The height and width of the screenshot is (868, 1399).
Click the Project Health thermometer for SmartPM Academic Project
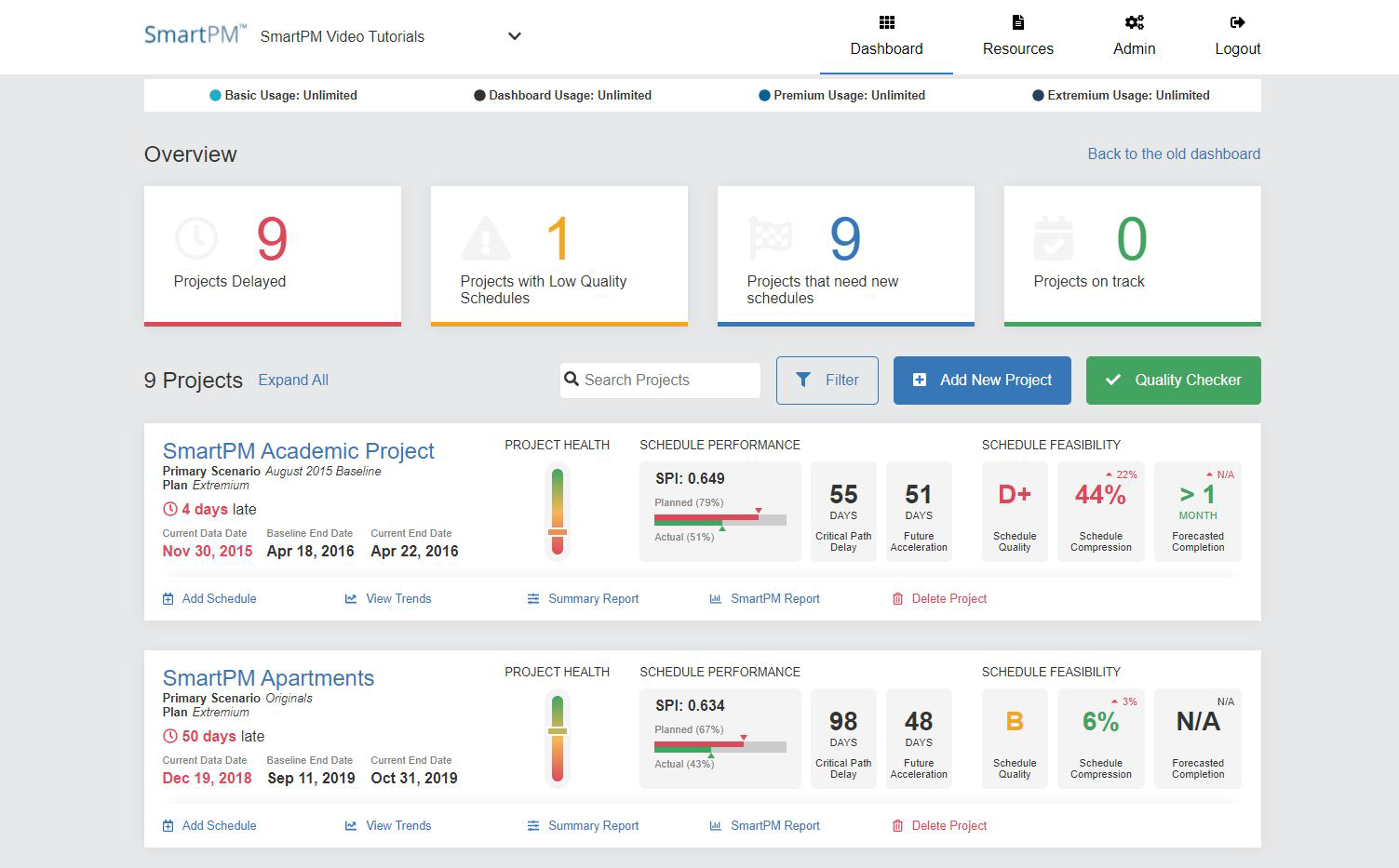click(x=558, y=512)
